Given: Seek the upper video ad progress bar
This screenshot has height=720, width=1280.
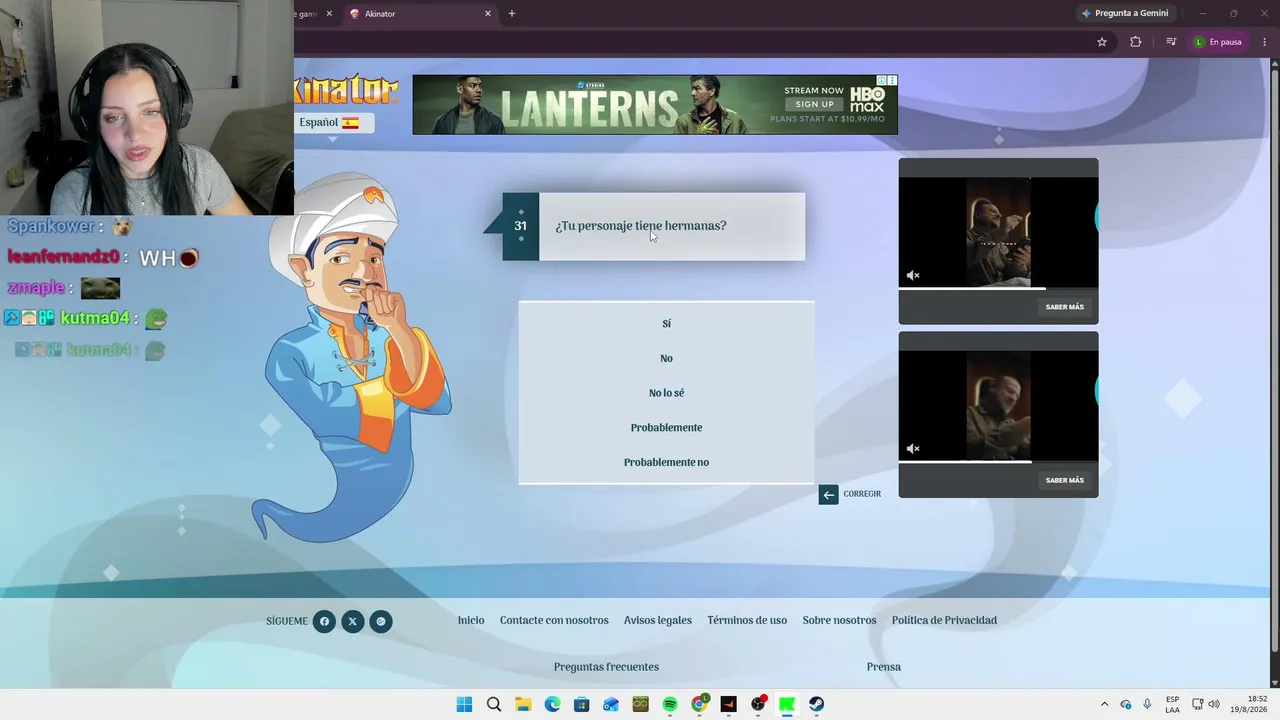Looking at the screenshot, I should point(998,289).
